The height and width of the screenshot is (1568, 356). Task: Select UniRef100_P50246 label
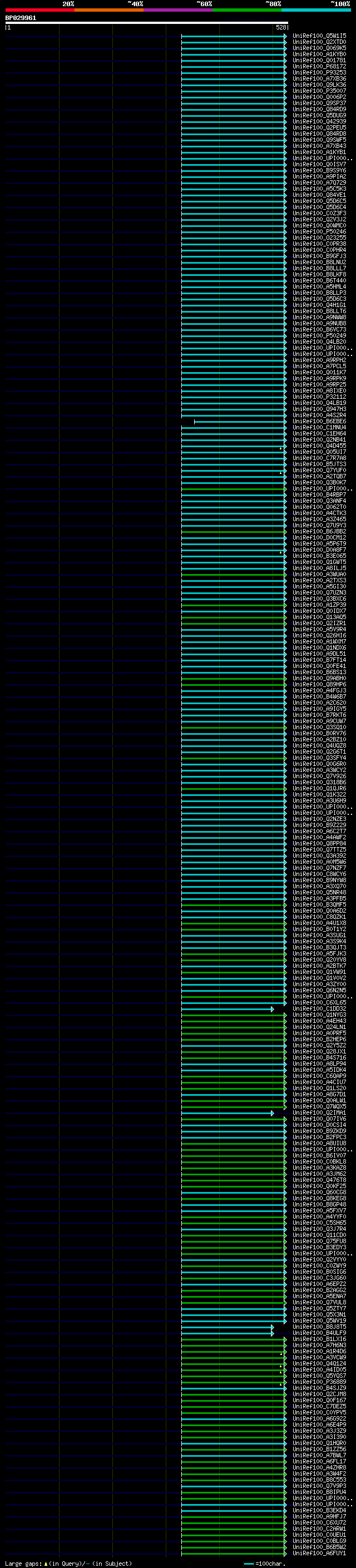coord(319,232)
